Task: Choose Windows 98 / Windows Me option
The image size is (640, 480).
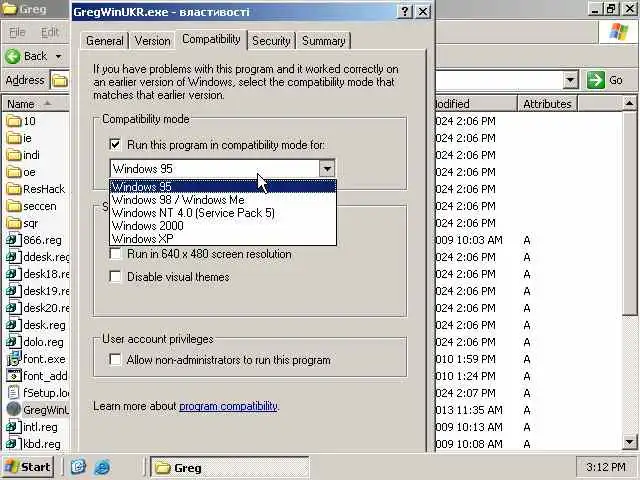Action: coord(223,200)
